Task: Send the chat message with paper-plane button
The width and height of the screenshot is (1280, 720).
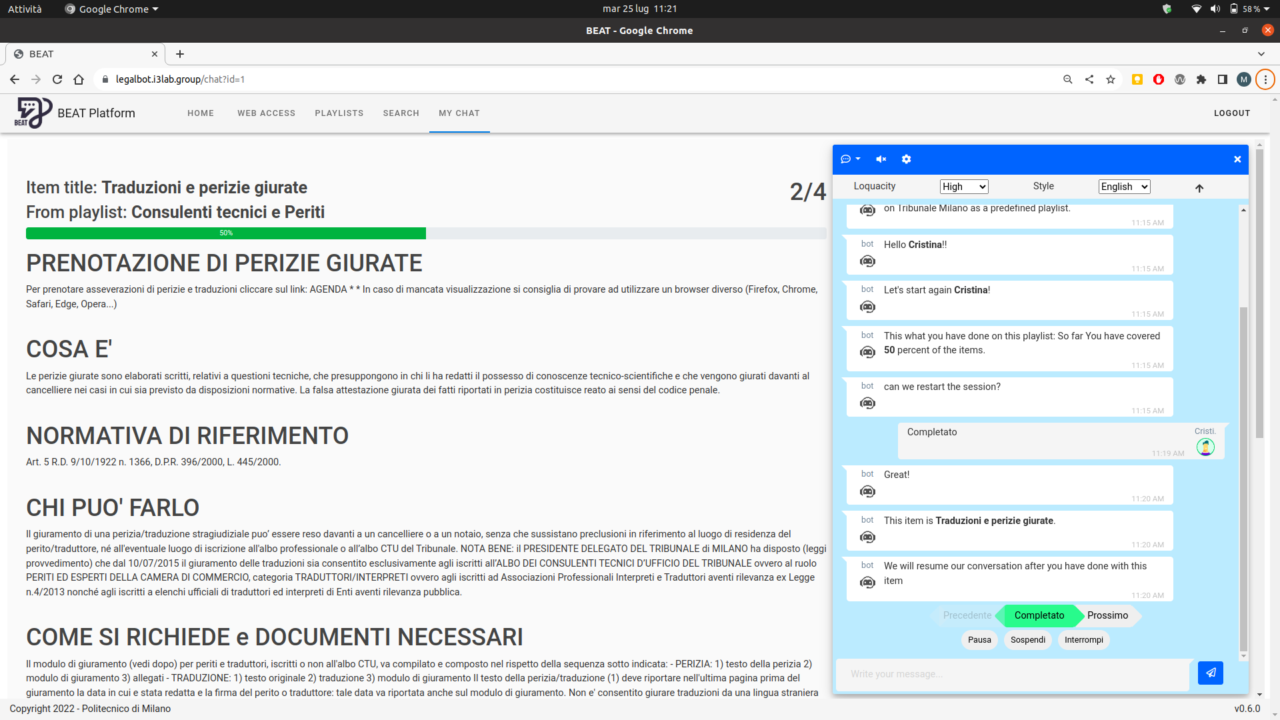Action: click(x=1210, y=673)
